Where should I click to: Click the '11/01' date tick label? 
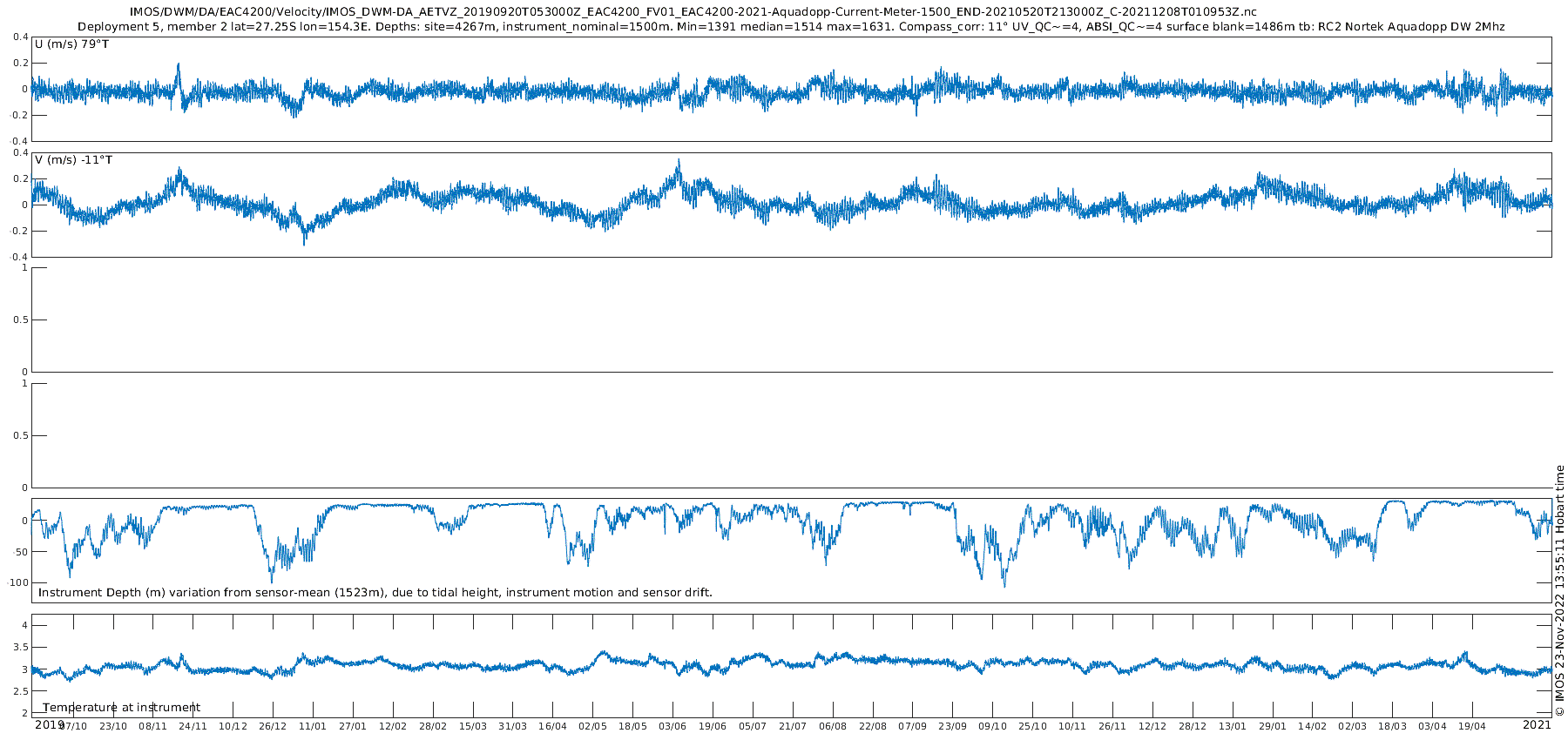(313, 726)
